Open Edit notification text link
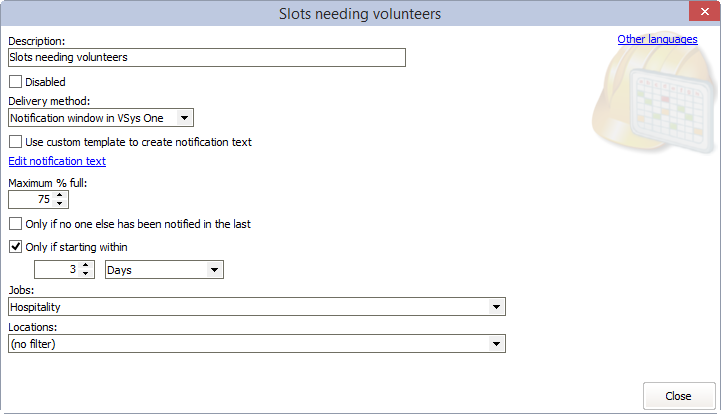The height and width of the screenshot is (414, 721). pos(57,161)
